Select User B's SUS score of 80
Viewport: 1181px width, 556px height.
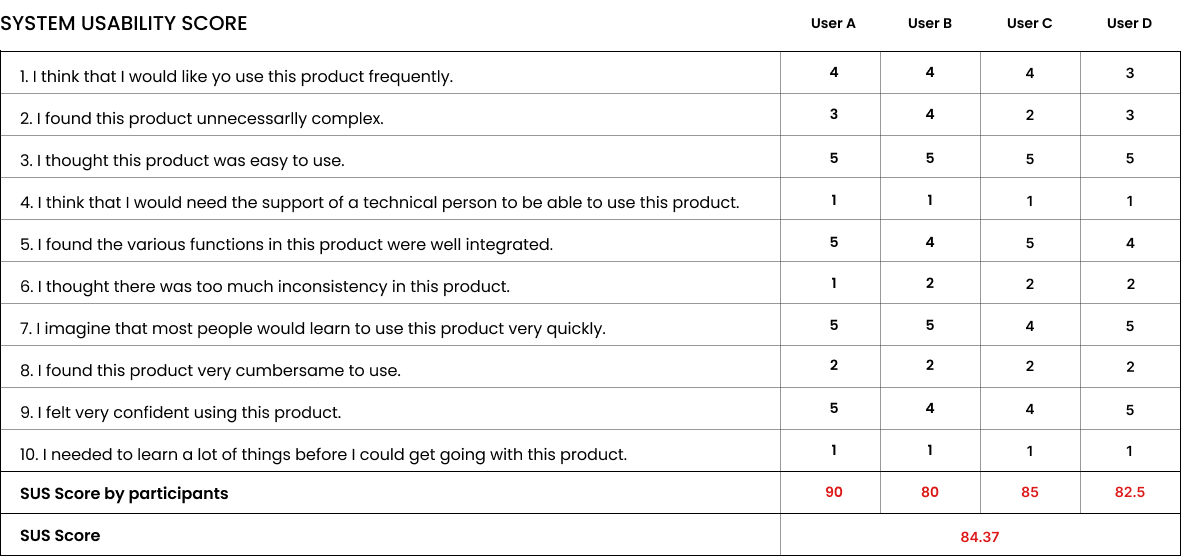(x=930, y=493)
